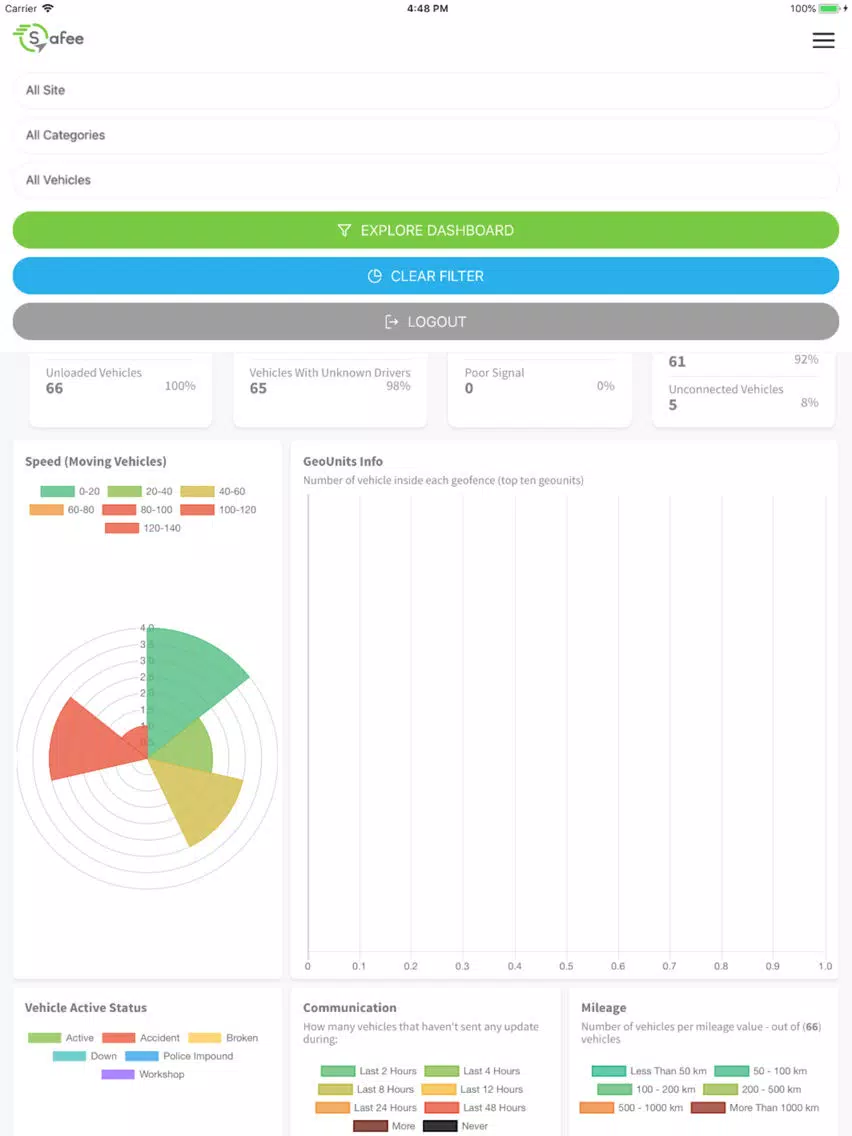Click the Accident legend color box
Screen dimensions: 852x1136
119,1038
